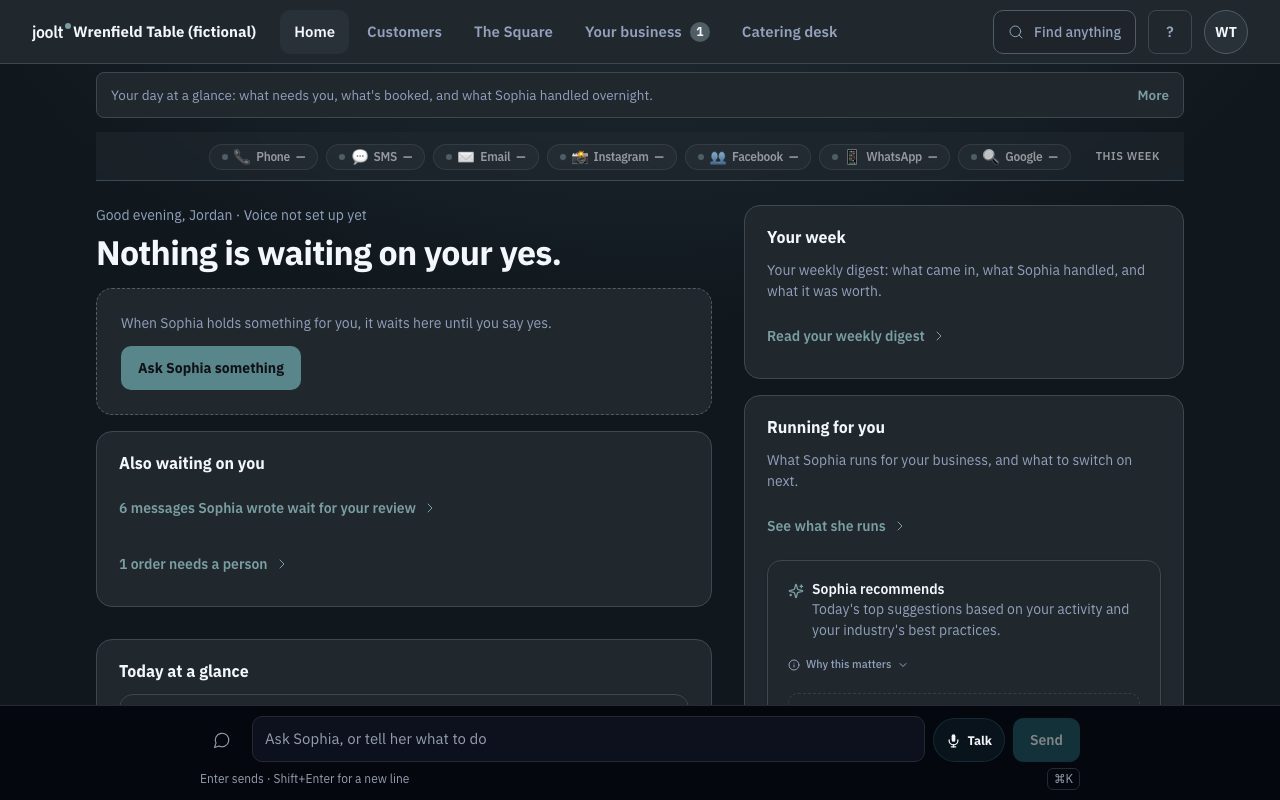Click Ask Sophia something button
Viewport: 1280px width, 800px height.
211,368
